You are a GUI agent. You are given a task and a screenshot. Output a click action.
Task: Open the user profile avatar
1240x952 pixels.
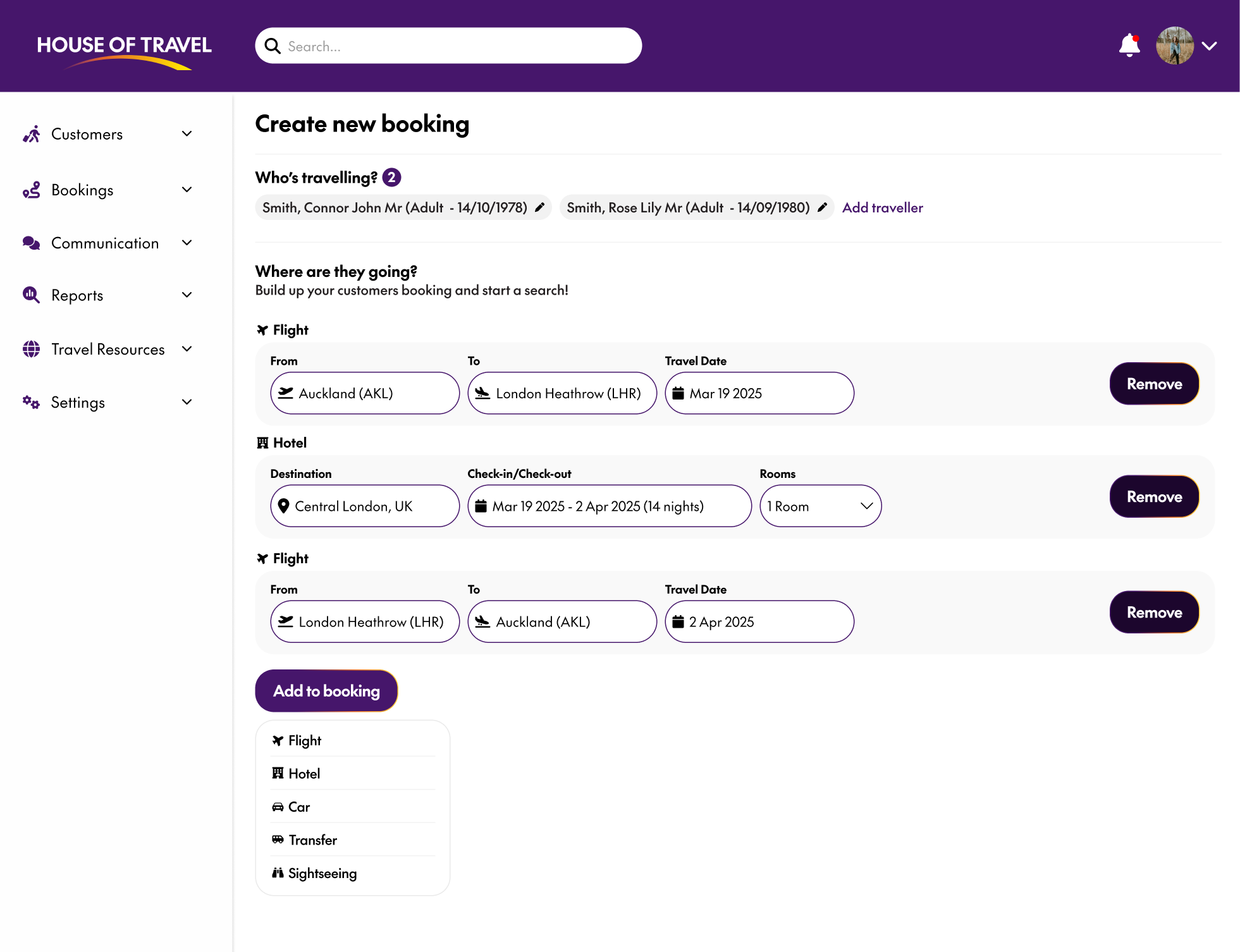(1175, 46)
